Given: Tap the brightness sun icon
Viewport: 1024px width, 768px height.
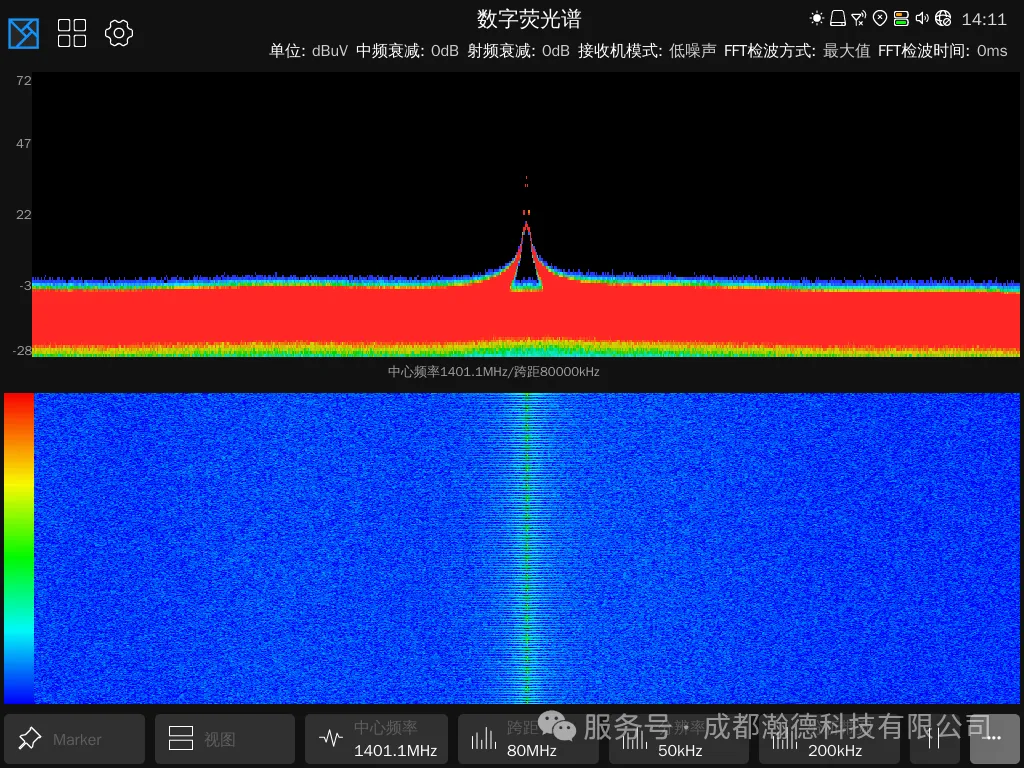Looking at the screenshot, I should tap(817, 18).
